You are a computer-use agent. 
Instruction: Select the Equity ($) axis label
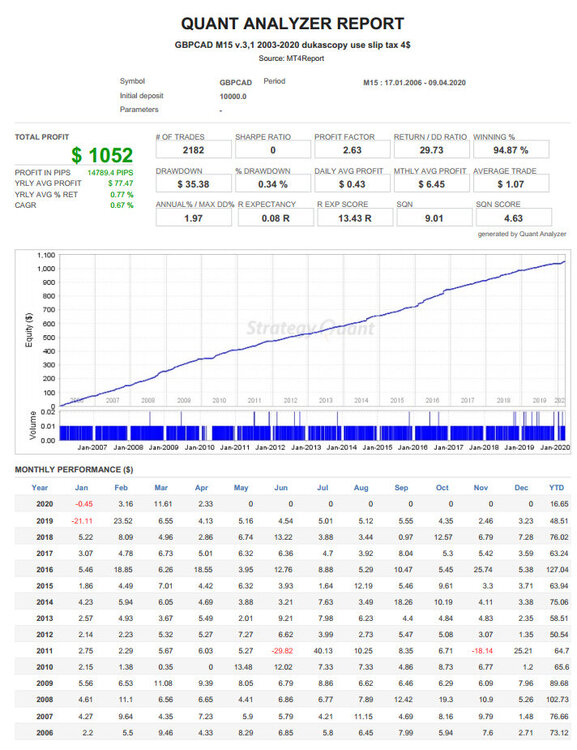(29, 330)
